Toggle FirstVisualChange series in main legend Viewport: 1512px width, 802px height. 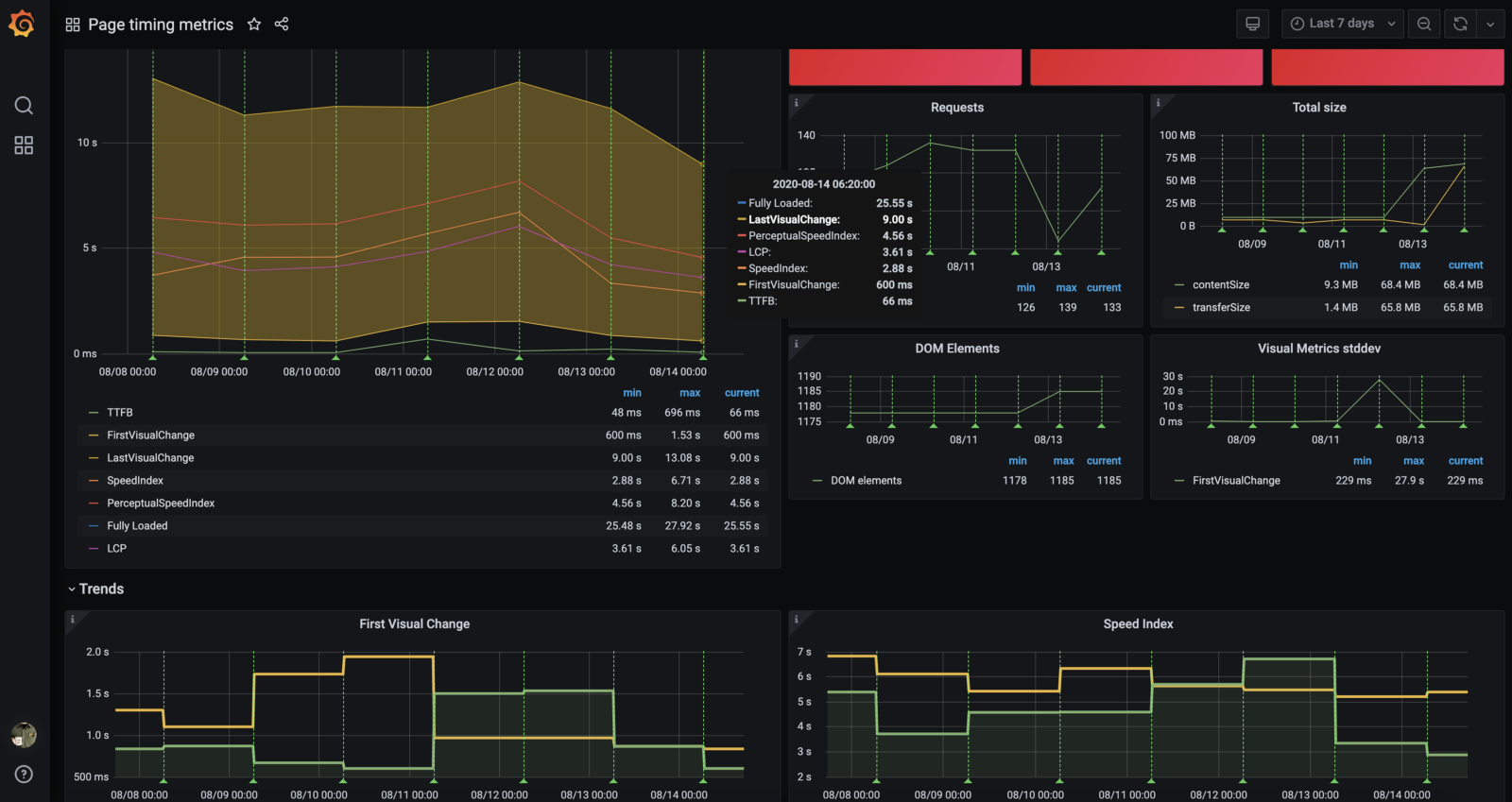click(150, 435)
